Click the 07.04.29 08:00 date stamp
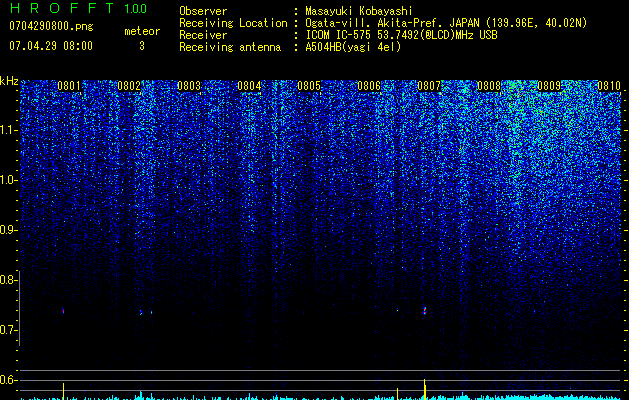This screenshot has width=629, height=400. coord(51,46)
